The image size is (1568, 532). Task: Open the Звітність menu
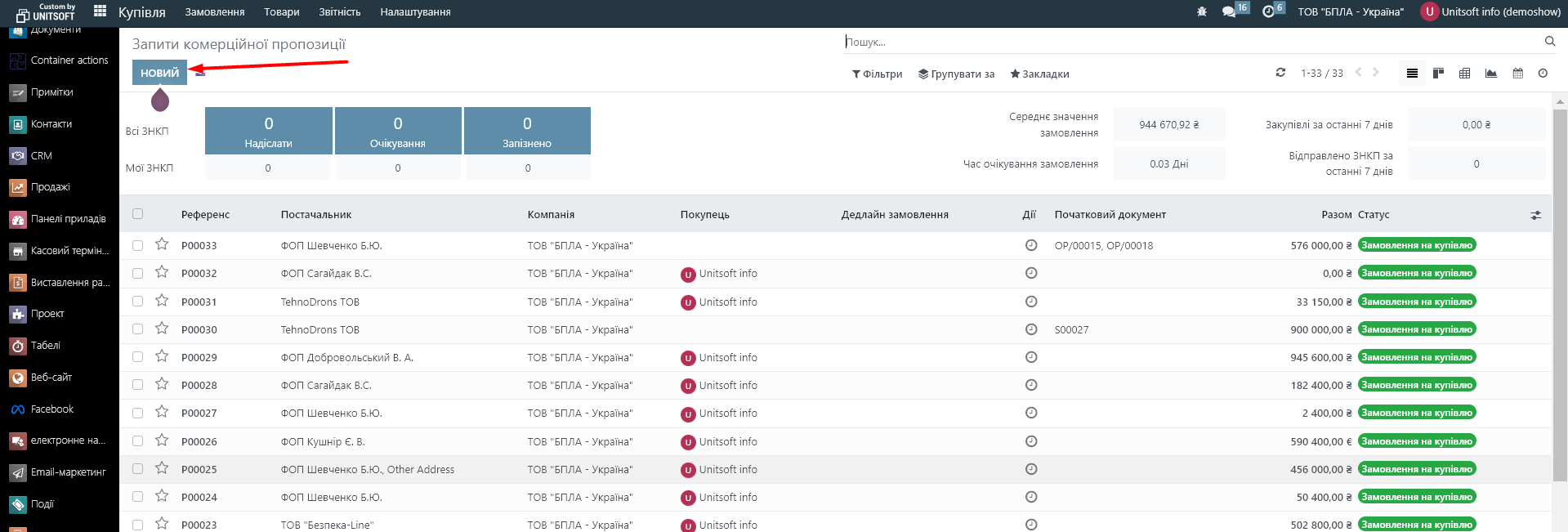click(340, 11)
